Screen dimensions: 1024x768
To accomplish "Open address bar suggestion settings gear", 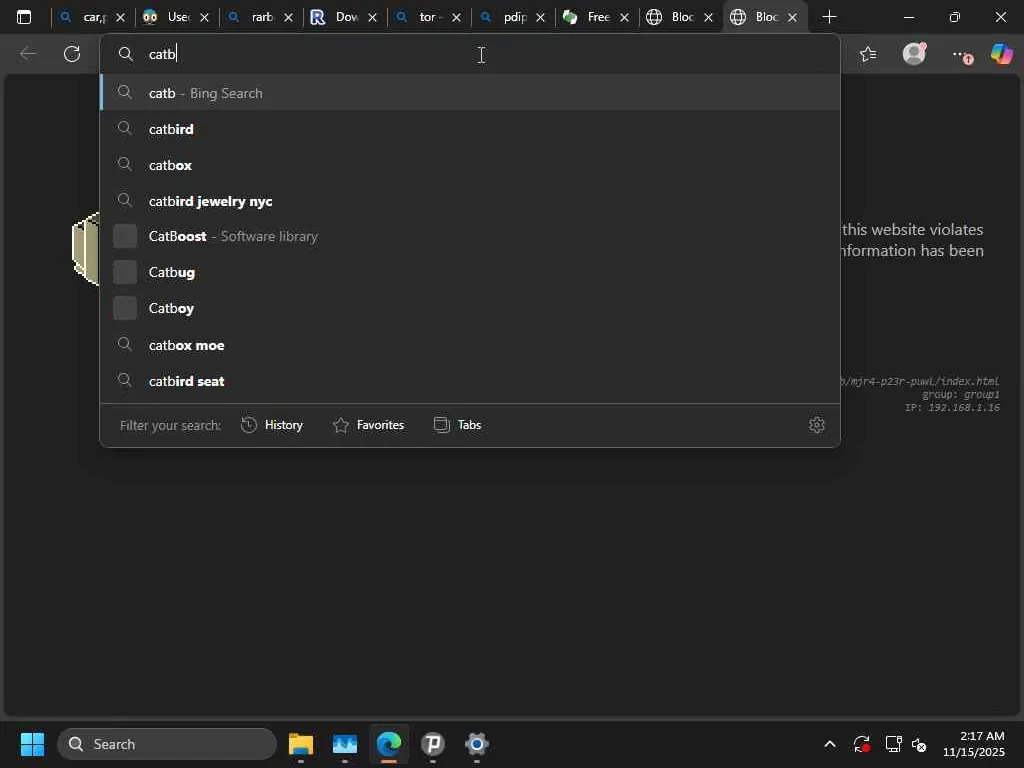I will click(x=816, y=425).
